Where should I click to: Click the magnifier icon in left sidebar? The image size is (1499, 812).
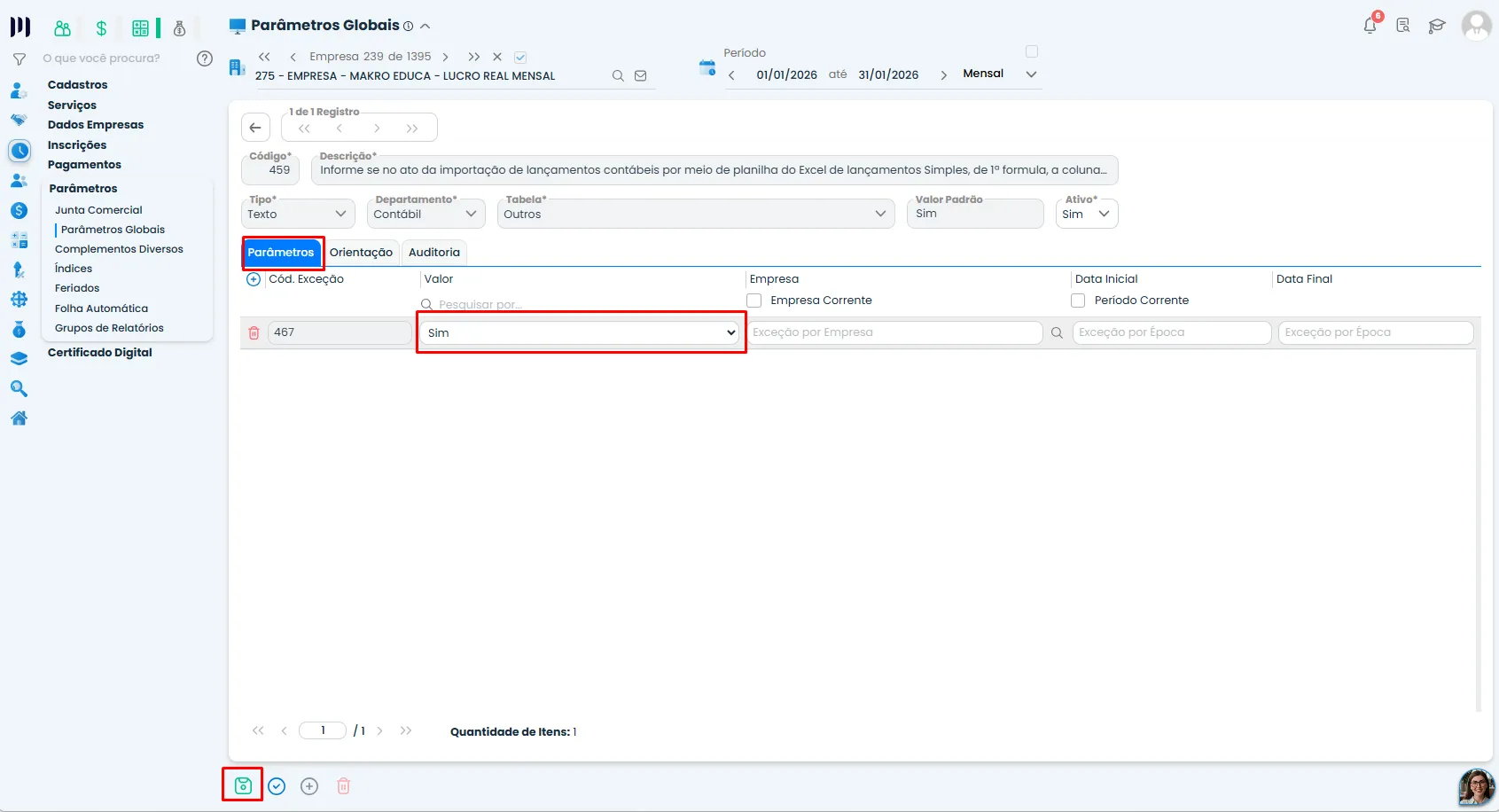(x=19, y=388)
